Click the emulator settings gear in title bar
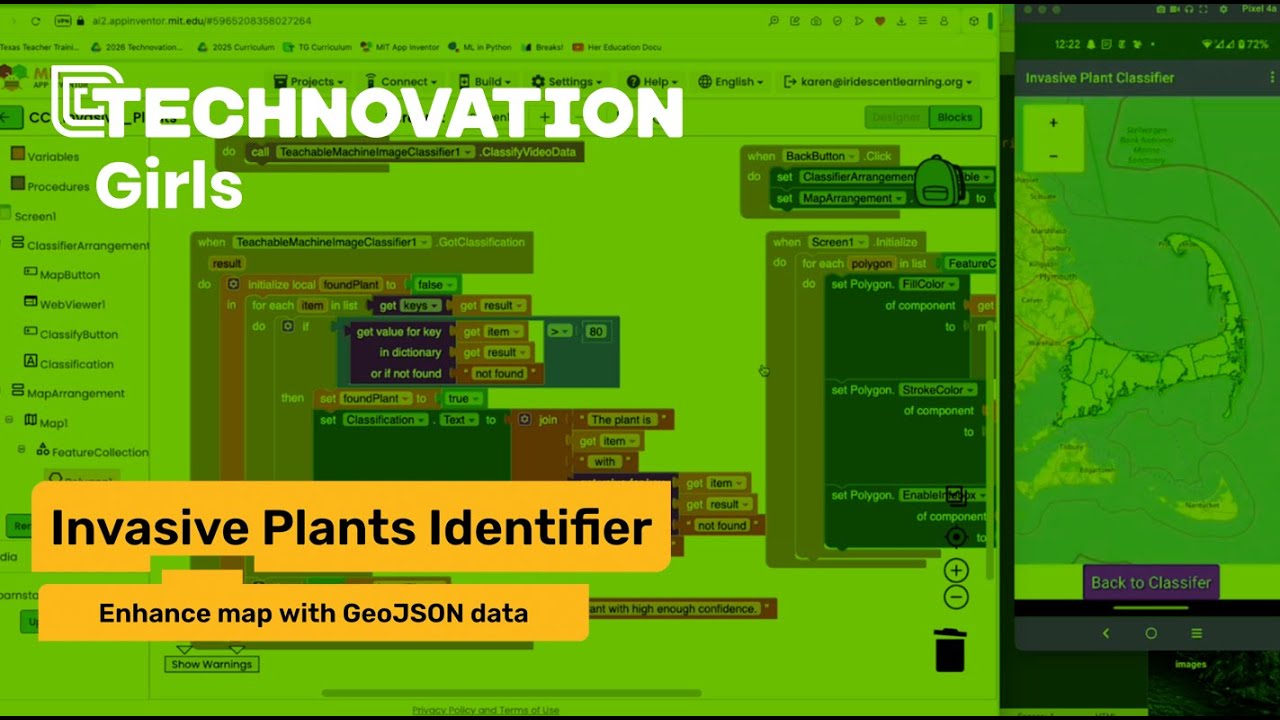Image resolution: width=1280 pixels, height=720 pixels. (1222, 9)
